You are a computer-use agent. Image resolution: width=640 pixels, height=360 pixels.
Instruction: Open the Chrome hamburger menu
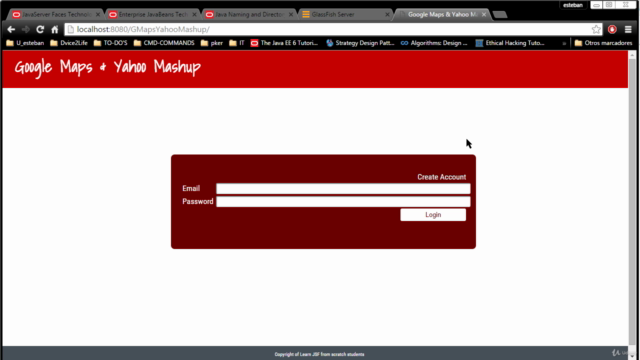point(628,29)
